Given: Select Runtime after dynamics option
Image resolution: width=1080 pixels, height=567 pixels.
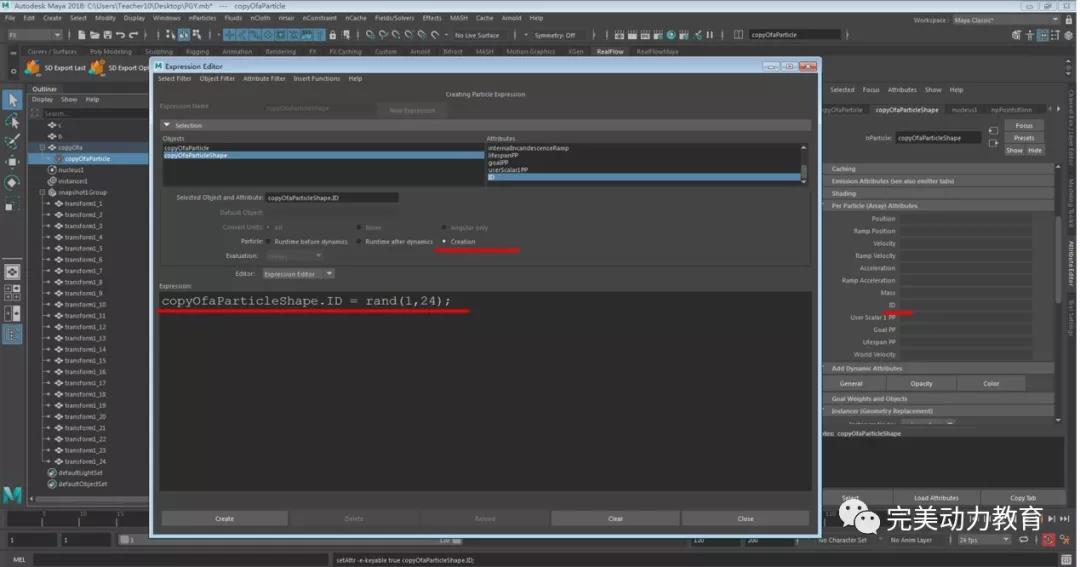Looking at the screenshot, I should pos(359,241).
